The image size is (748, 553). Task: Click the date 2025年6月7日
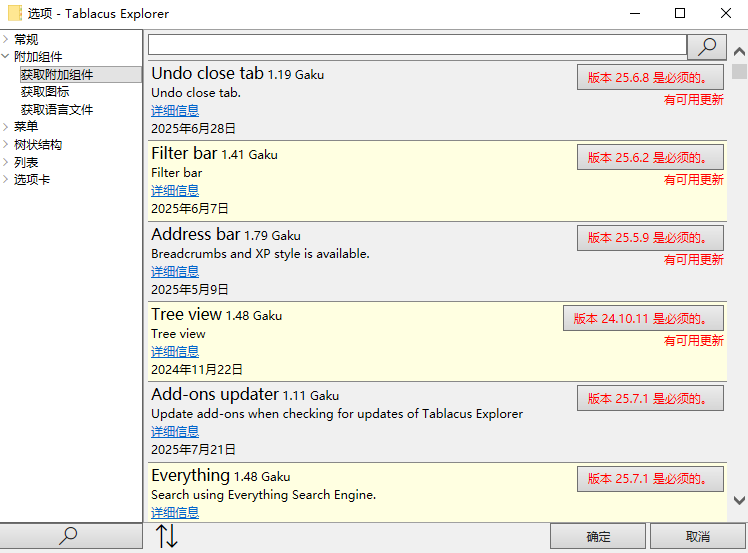pyautogui.click(x=189, y=209)
